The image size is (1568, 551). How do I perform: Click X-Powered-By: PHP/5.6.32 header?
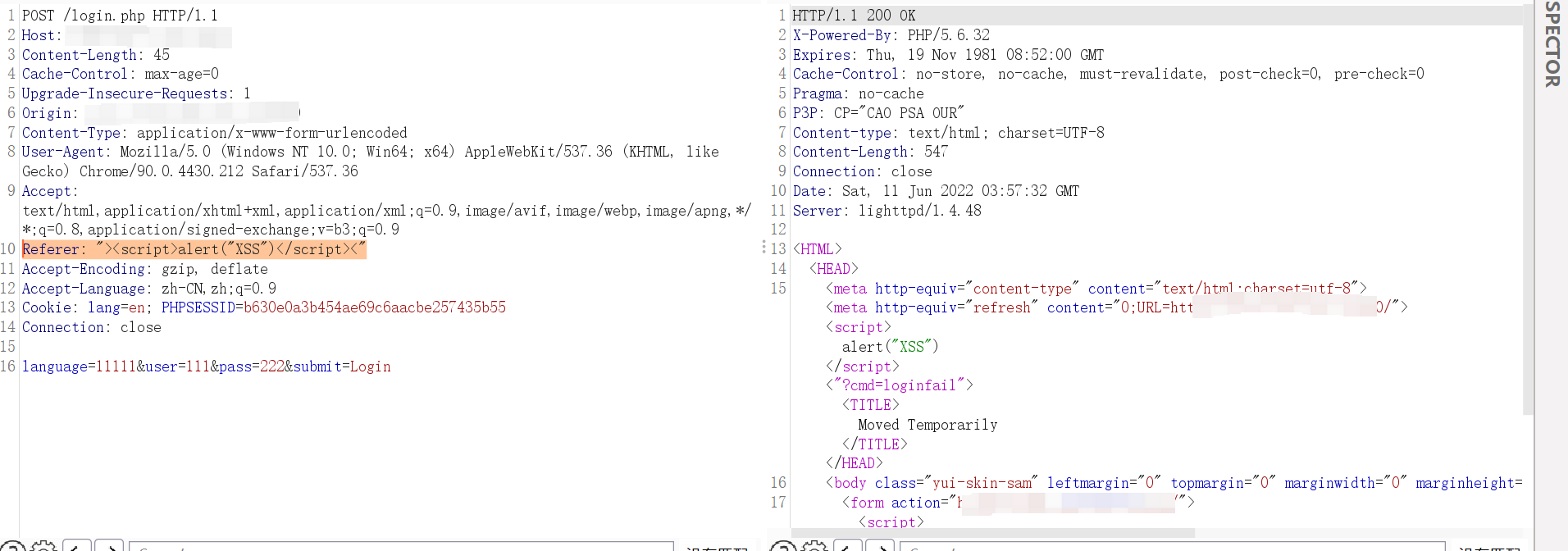891,35
